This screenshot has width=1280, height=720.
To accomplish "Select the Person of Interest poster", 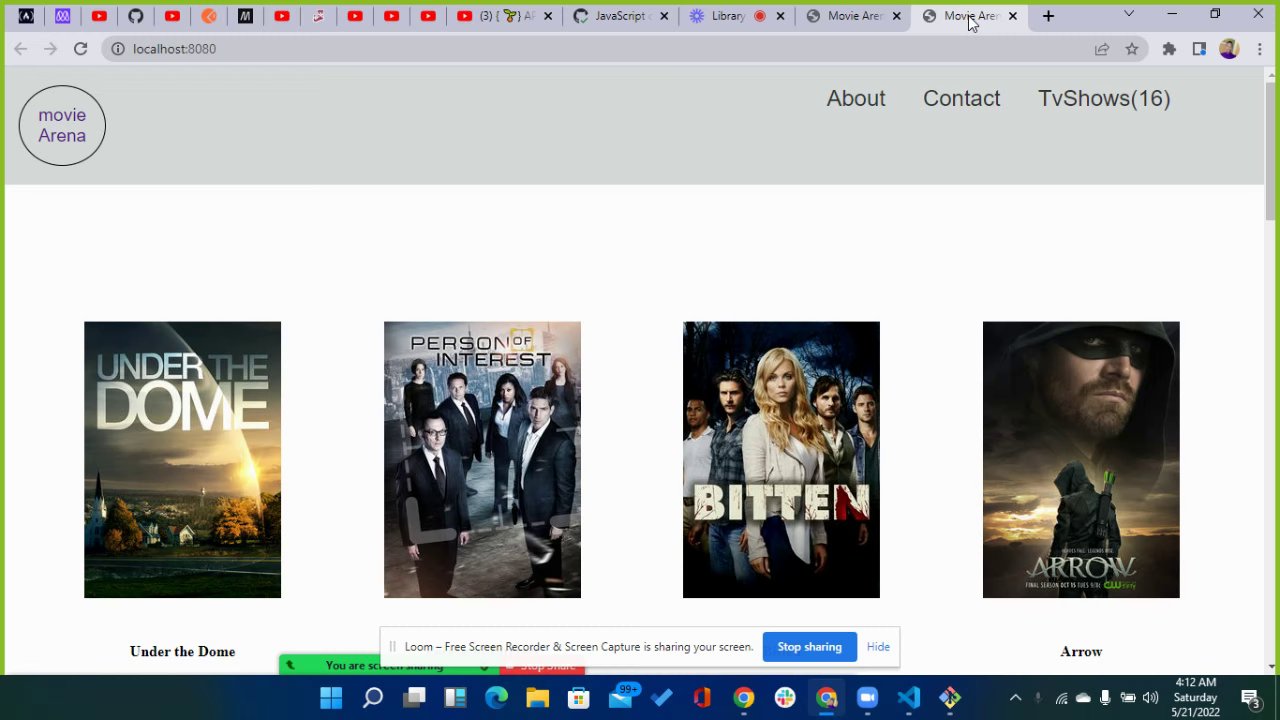I will (x=482, y=460).
